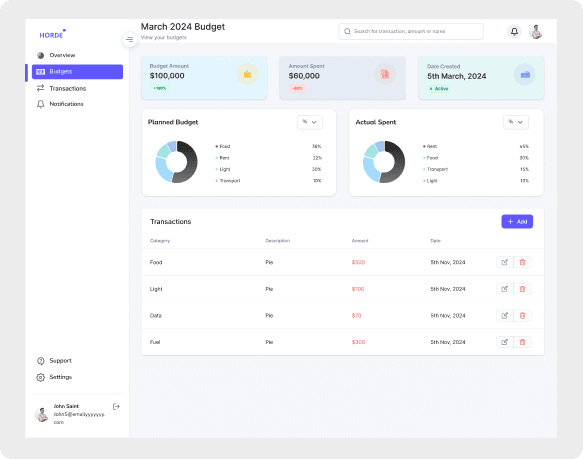Collapse sidebar using the hamburger toggle icon
This screenshot has height=459, width=583.
(x=130, y=39)
